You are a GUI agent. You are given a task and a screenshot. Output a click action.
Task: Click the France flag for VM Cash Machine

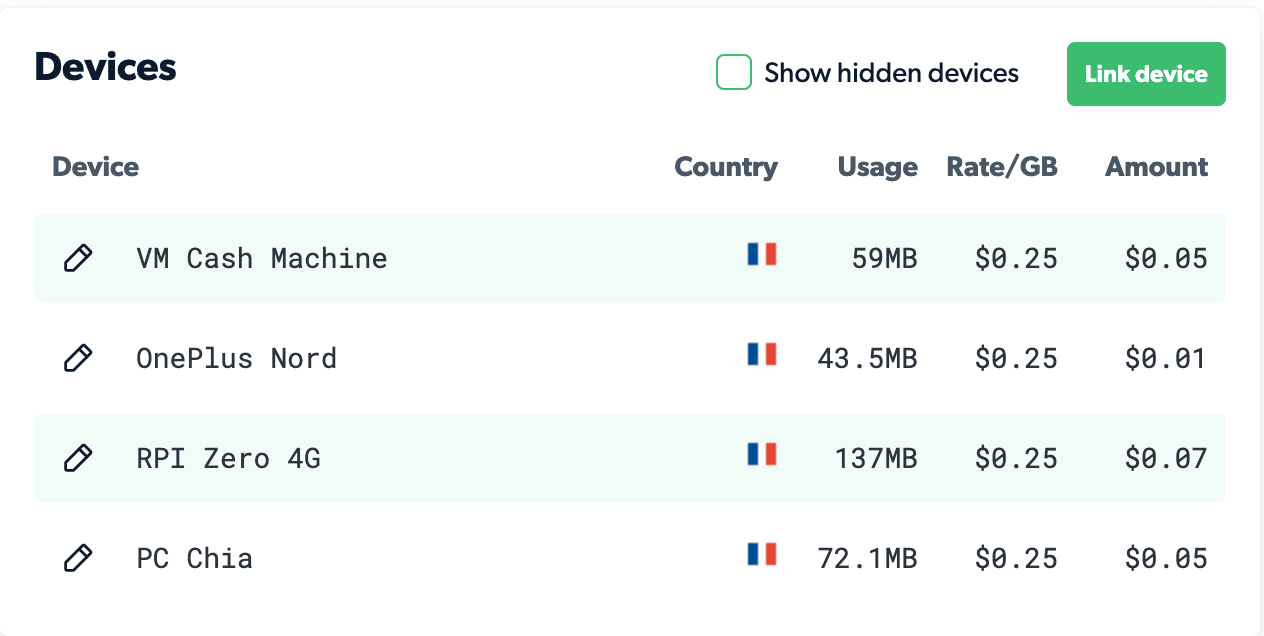pos(762,254)
